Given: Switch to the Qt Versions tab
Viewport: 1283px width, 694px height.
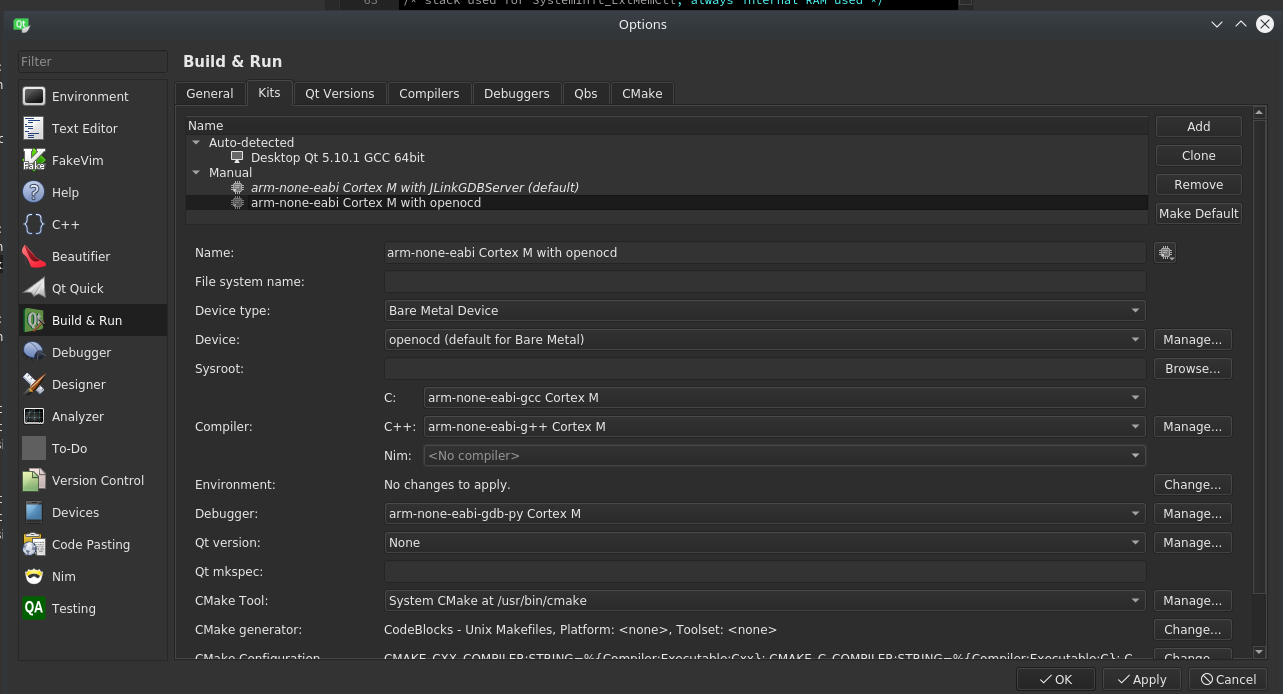Looking at the screenshot, I should [x=340, y=93].
